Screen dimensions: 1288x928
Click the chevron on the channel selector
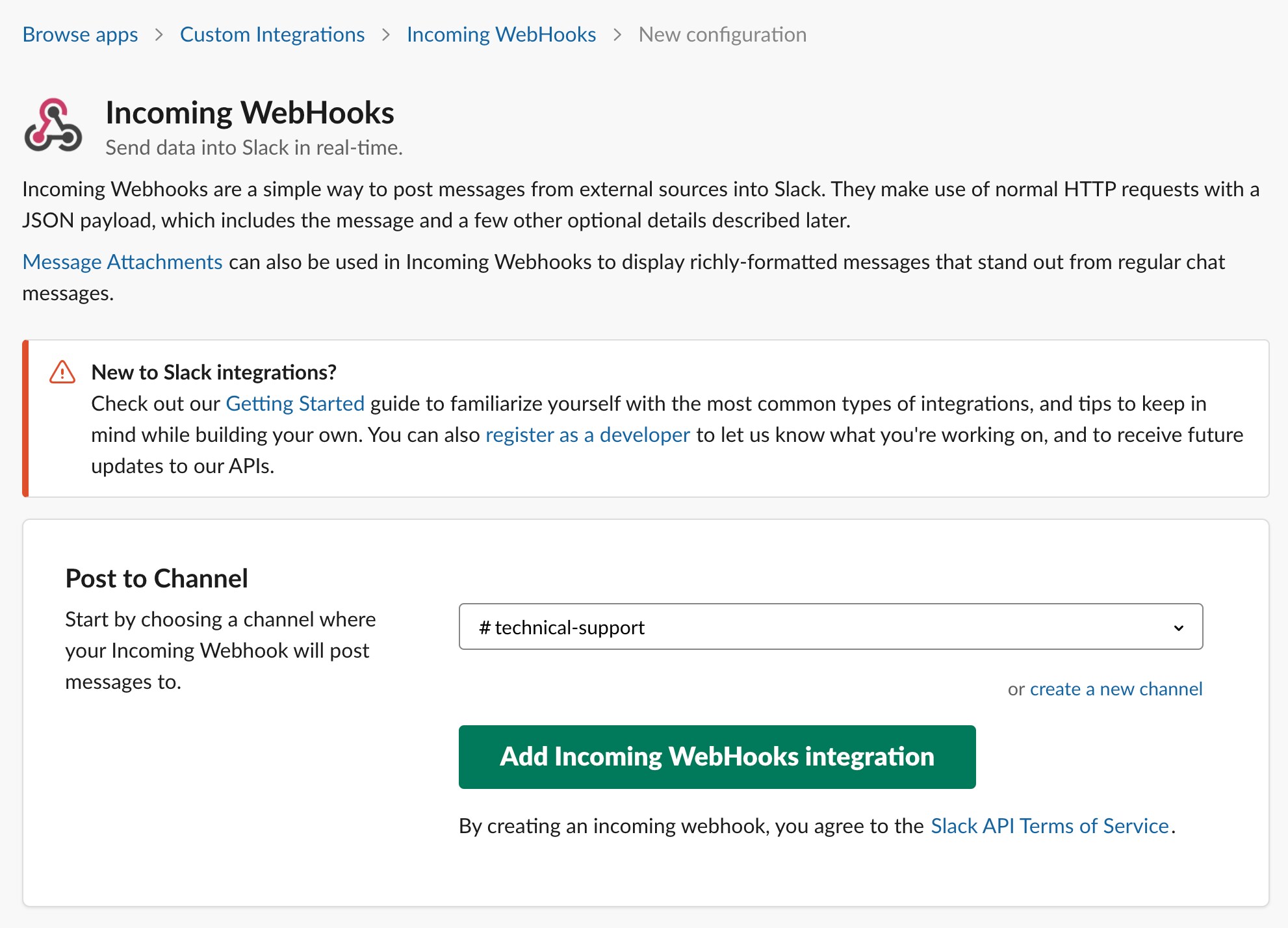(x=1180, y=627)
